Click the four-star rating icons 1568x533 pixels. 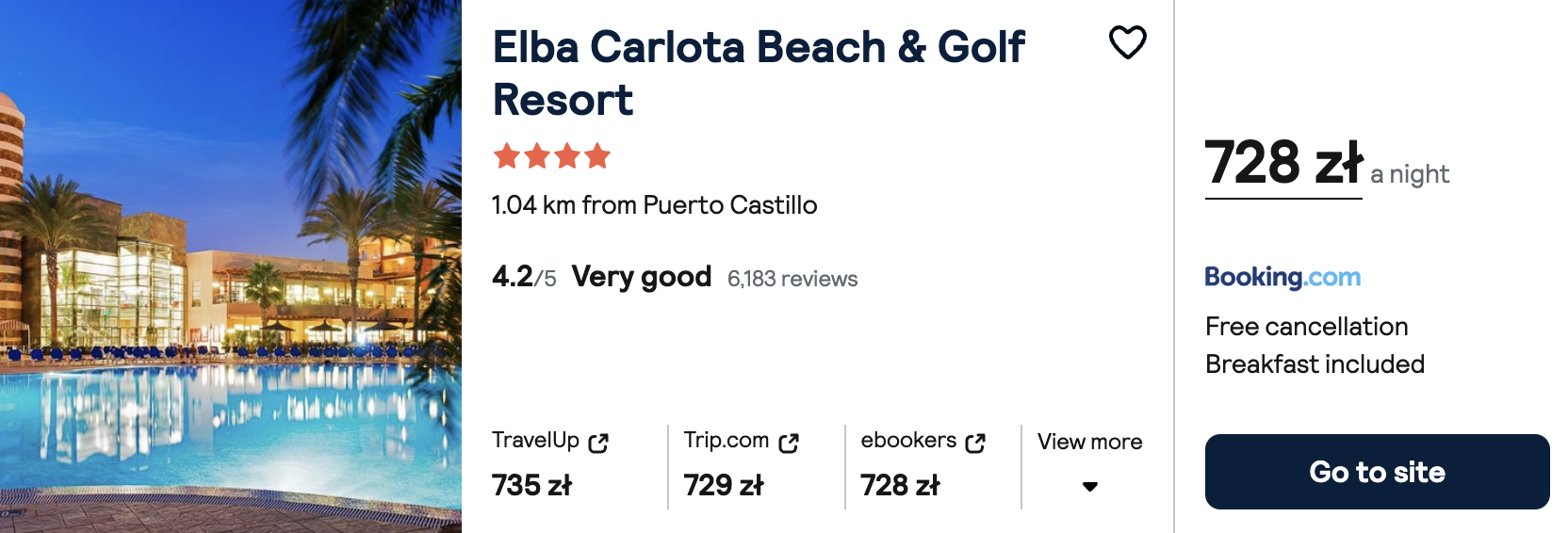pyautogui.click(x=552, y=155)
